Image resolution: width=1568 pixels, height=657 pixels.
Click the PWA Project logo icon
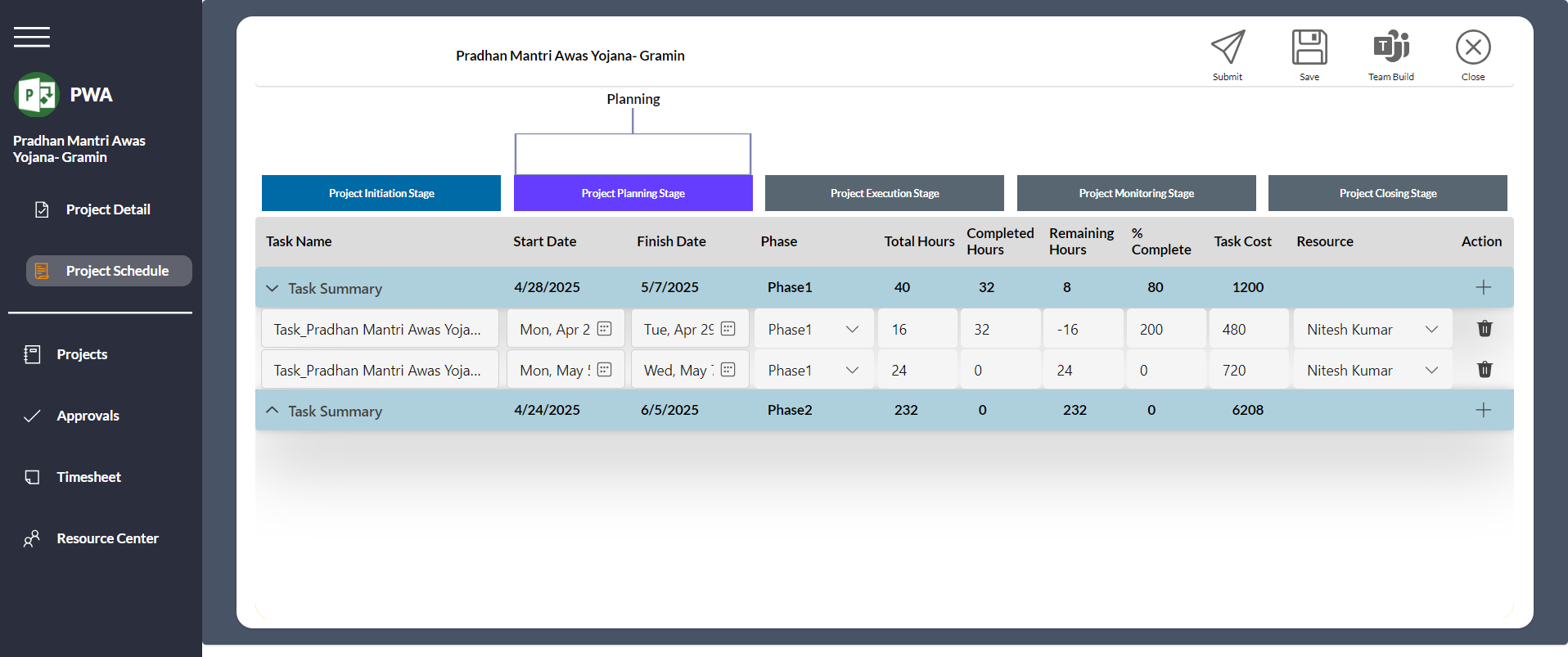pos(36,95)
